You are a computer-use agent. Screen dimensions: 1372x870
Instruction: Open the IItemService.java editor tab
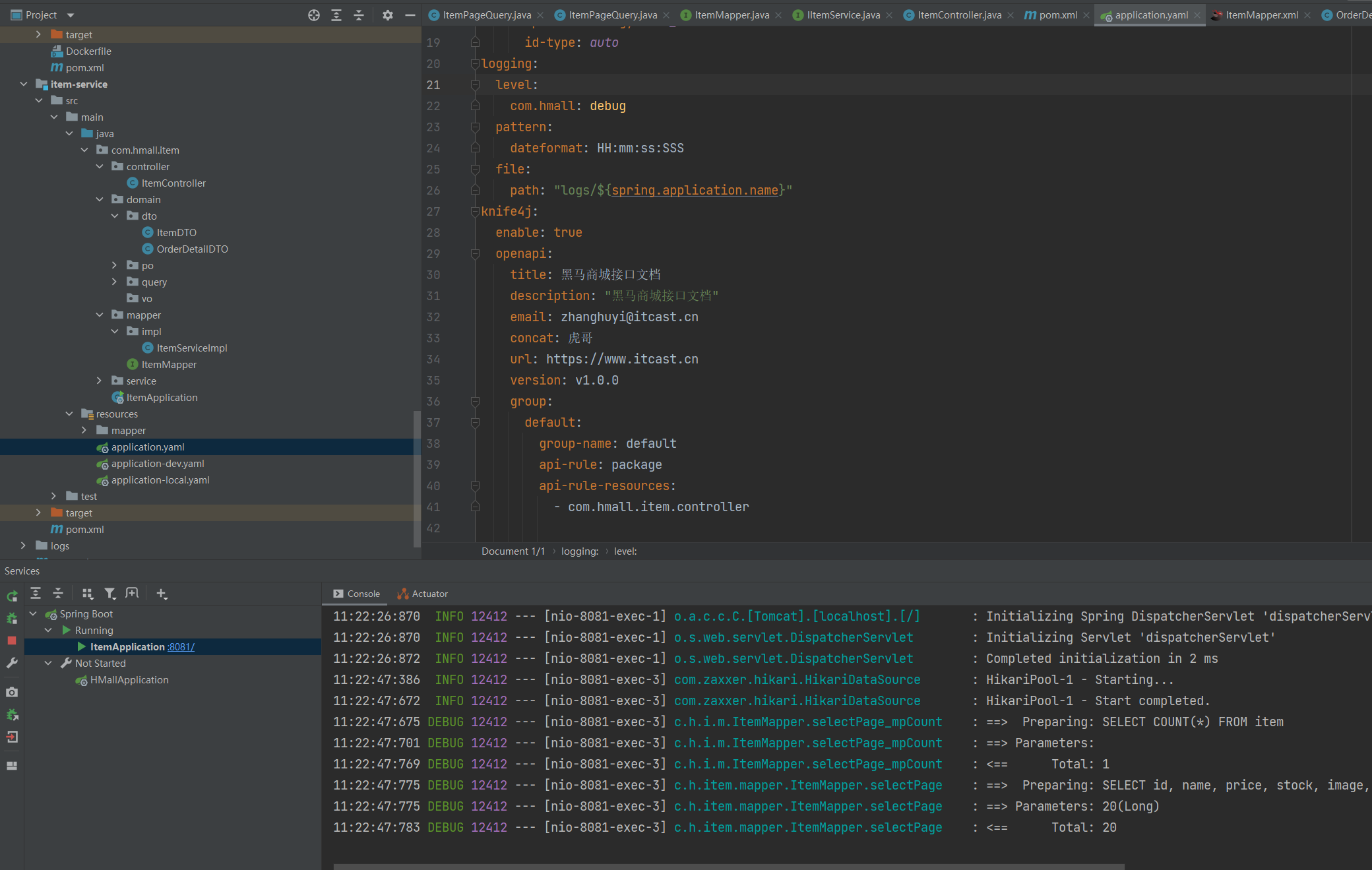tap(842, 15)
